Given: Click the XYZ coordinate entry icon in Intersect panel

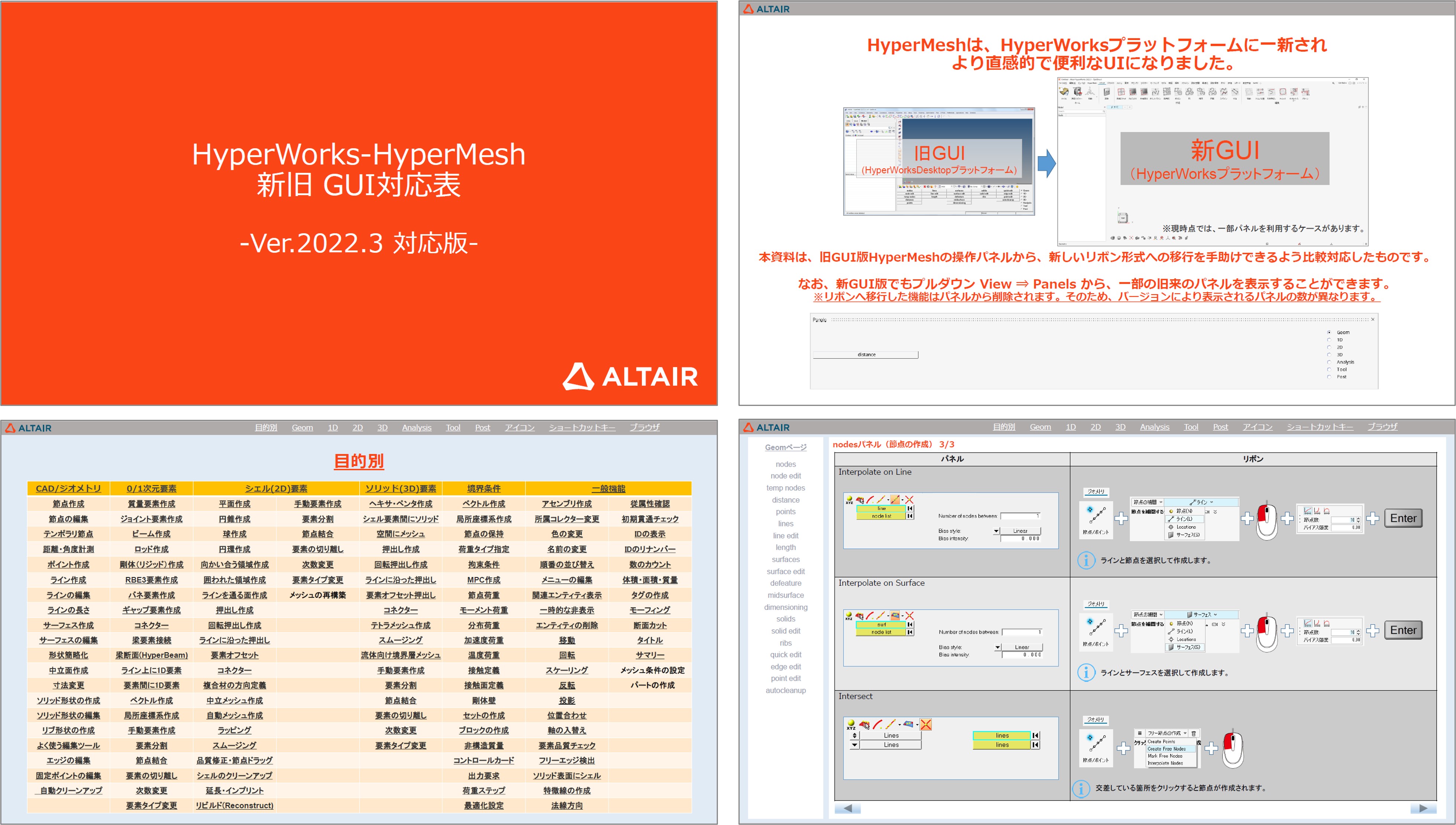Looking at the screenshot, I should [851, 724].
